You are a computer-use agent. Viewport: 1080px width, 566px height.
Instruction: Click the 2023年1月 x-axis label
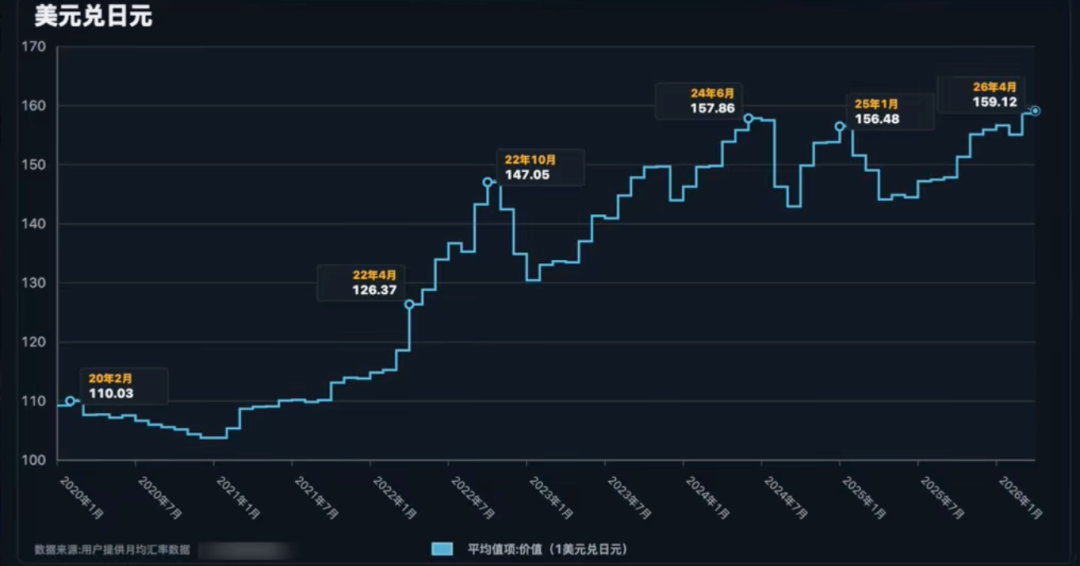pos(552,498)
